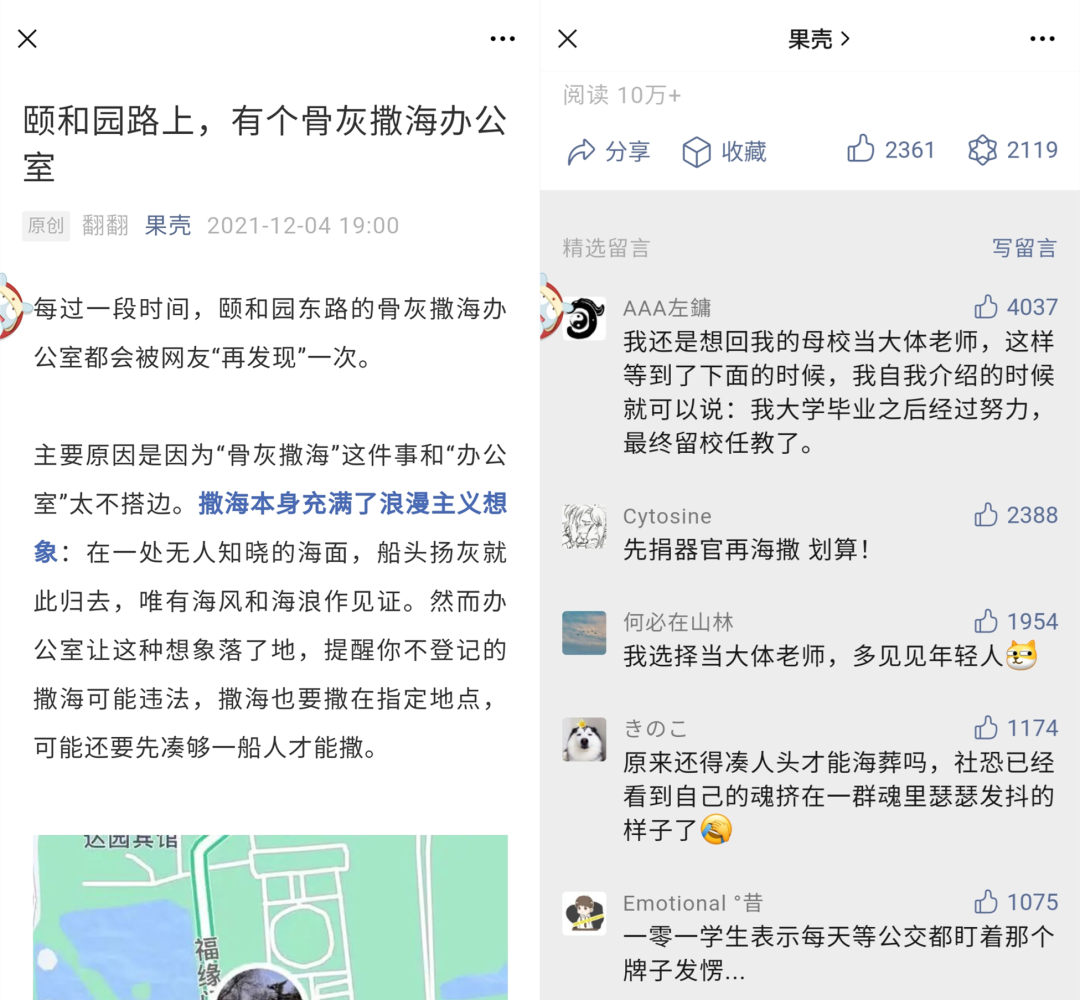
Task: Open the map image thumbnail
Action: tap(271, 917)
